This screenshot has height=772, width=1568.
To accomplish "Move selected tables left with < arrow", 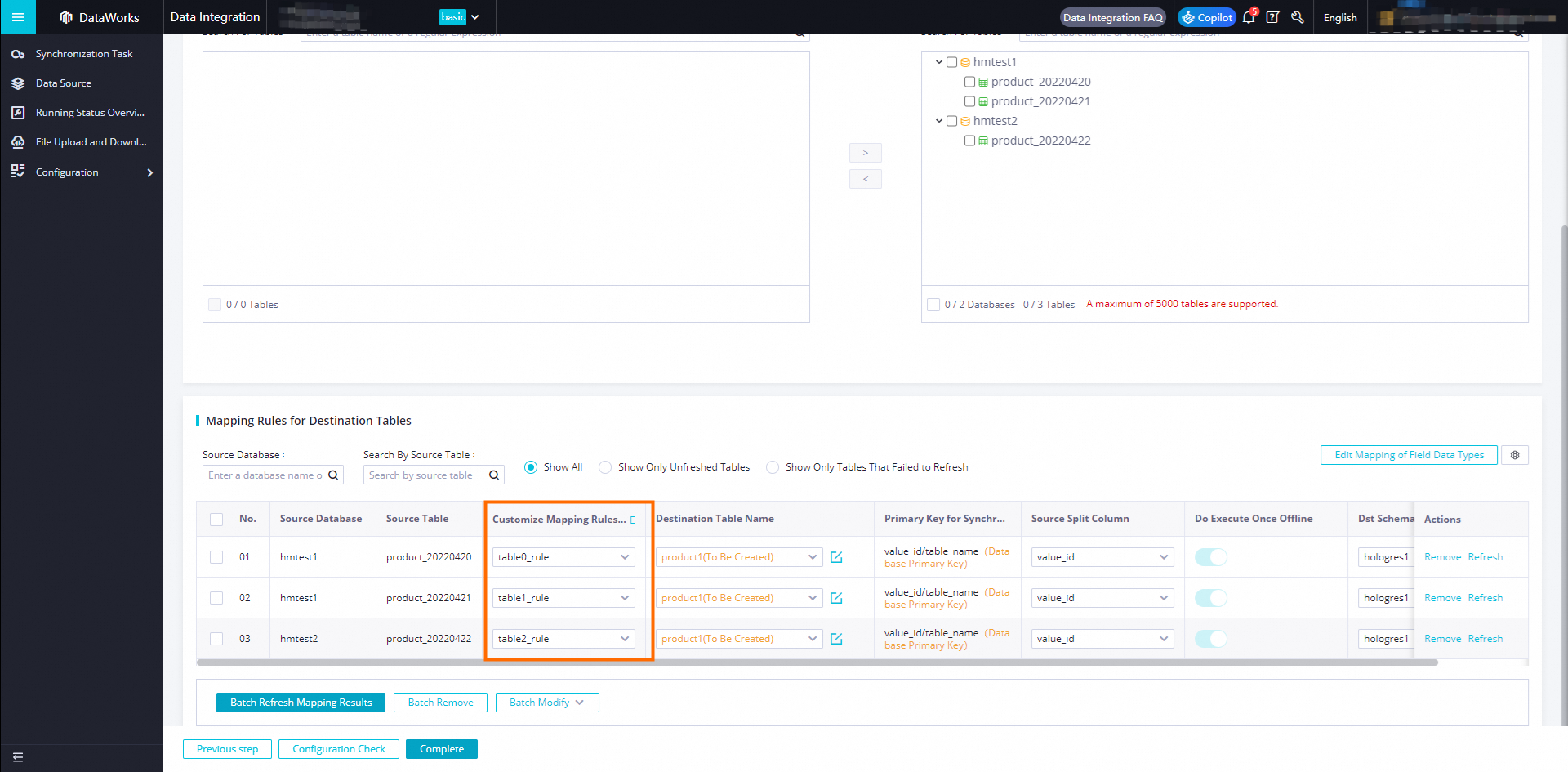I will 866,179.
